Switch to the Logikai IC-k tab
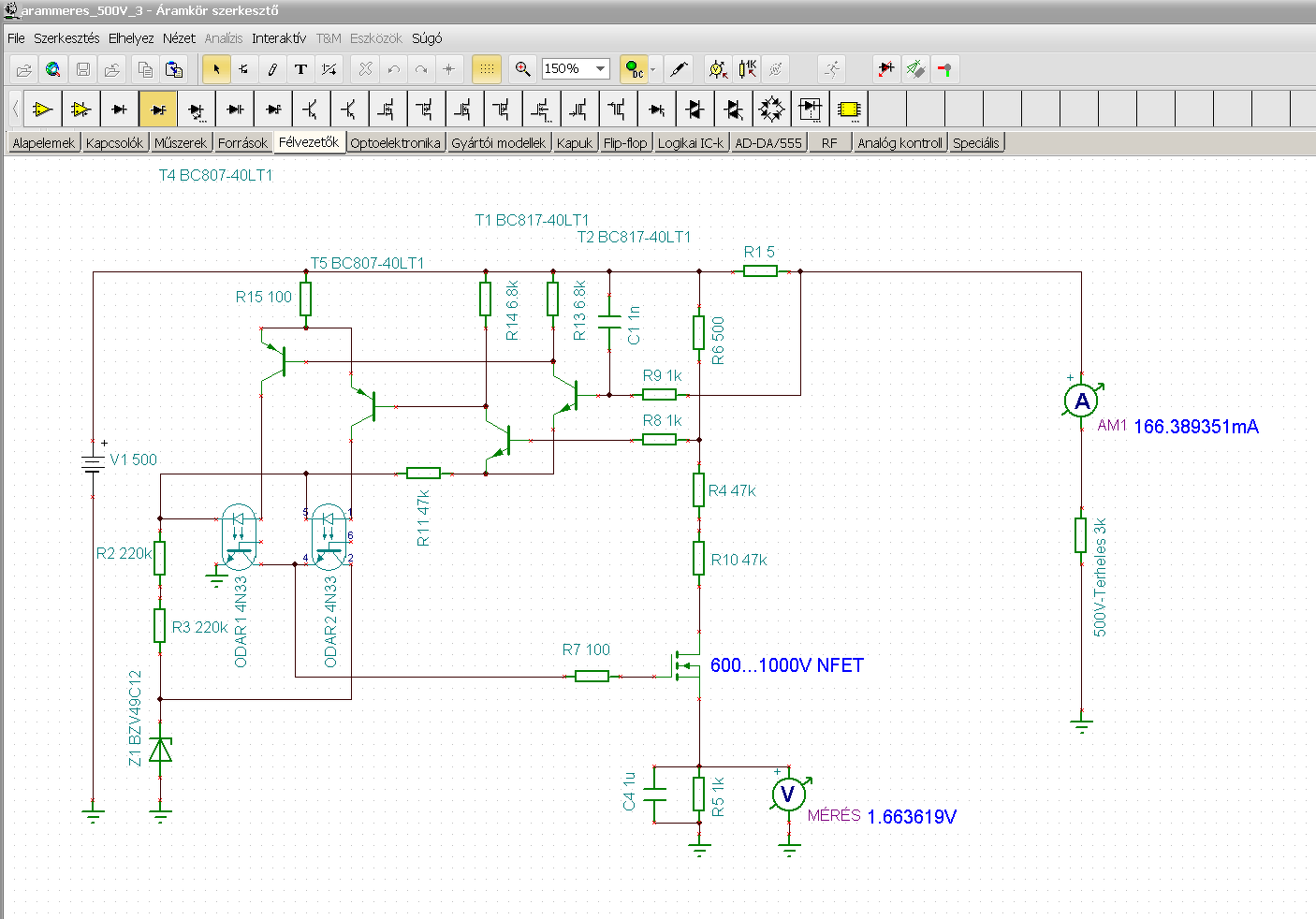This screenshot has height=919, width=1316. click(691, 143)
